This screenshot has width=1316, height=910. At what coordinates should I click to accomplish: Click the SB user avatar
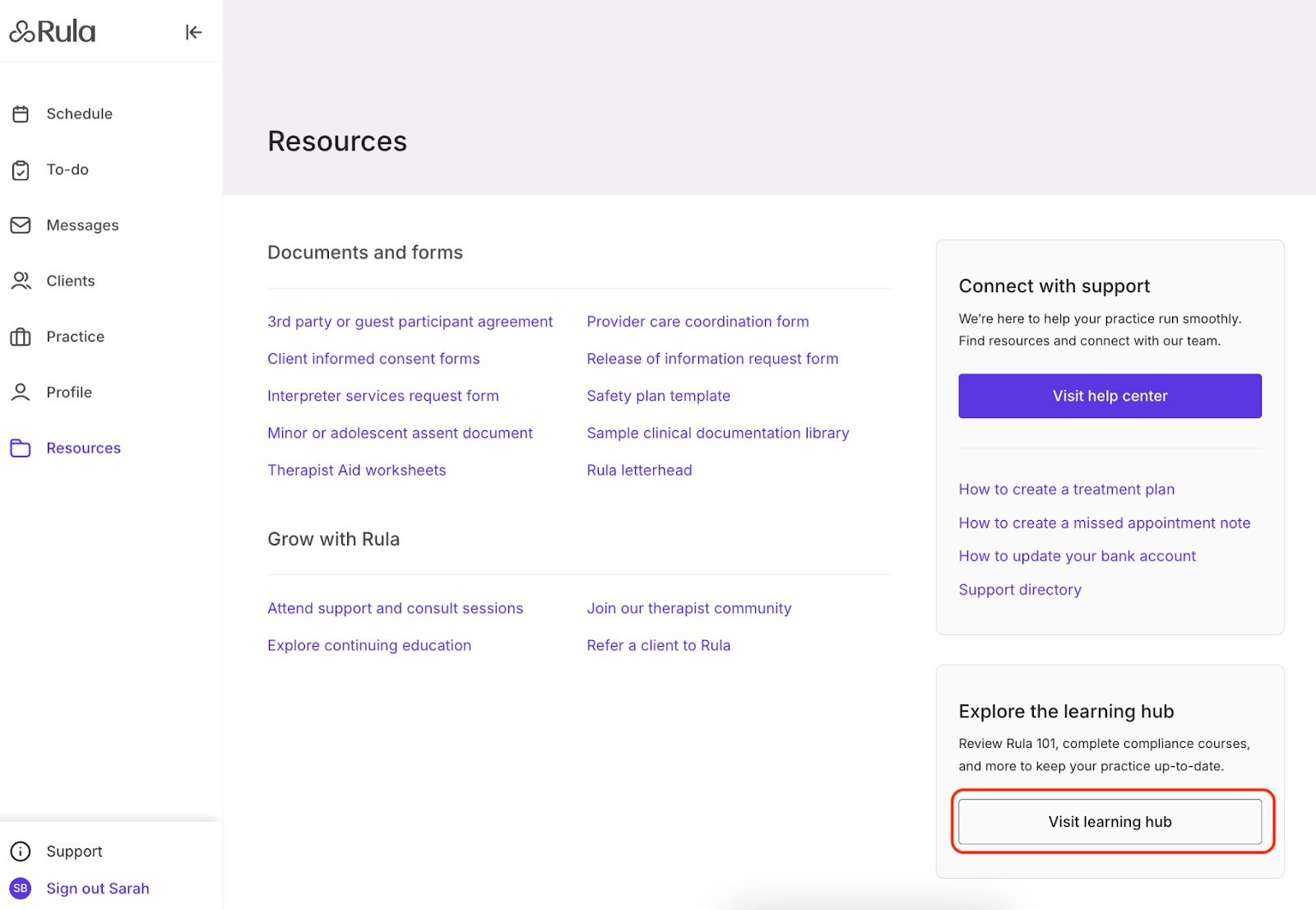click(x=21, y=889)
